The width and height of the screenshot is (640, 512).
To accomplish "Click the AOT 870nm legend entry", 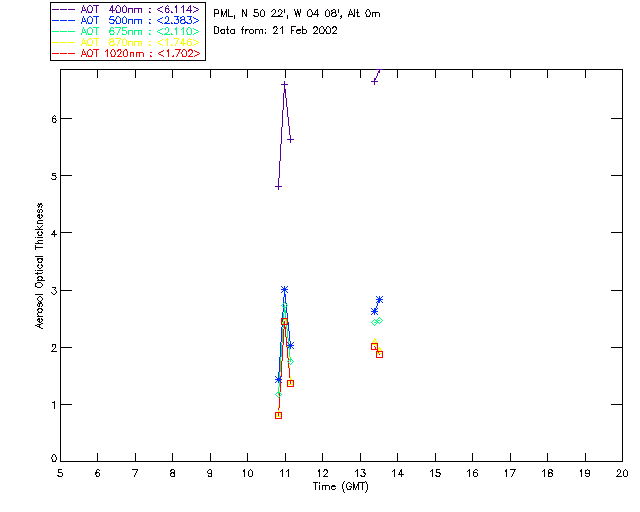I will point(126,42).
